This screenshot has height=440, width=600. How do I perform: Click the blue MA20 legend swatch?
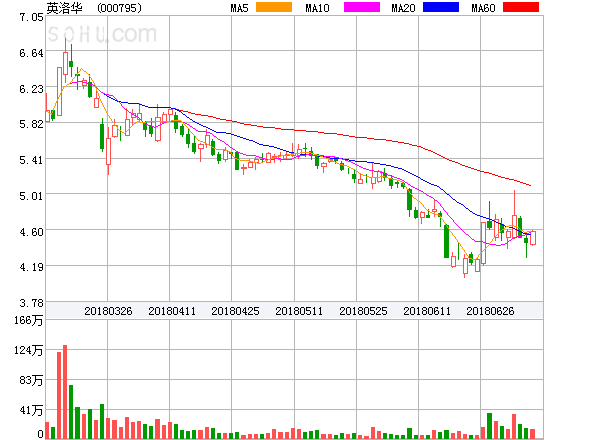439,8
